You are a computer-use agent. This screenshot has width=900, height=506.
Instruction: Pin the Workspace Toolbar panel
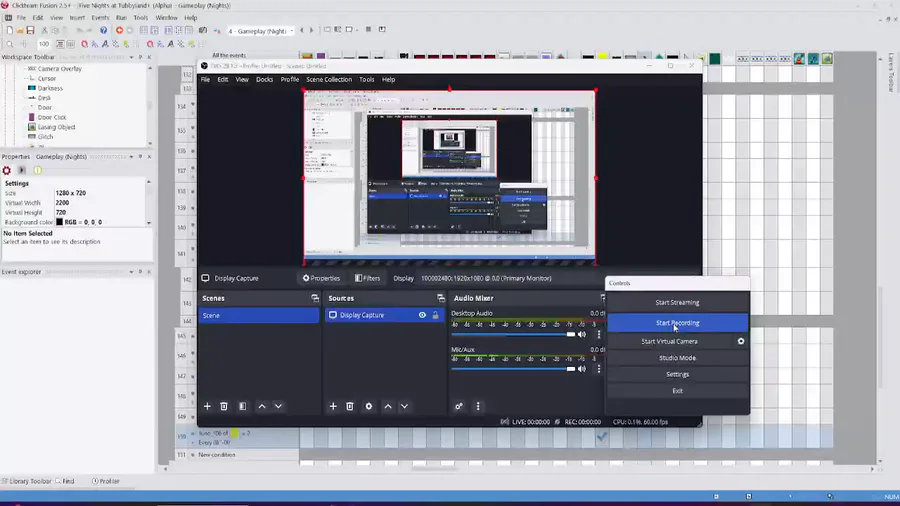[141, 57]
